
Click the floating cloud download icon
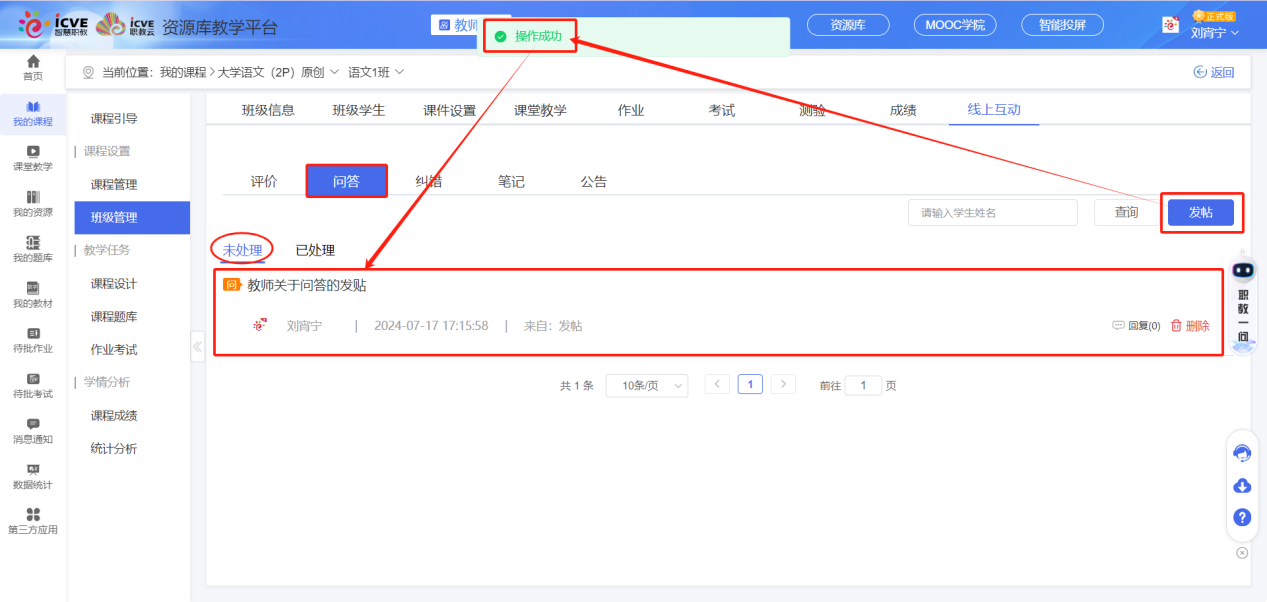1242,484
